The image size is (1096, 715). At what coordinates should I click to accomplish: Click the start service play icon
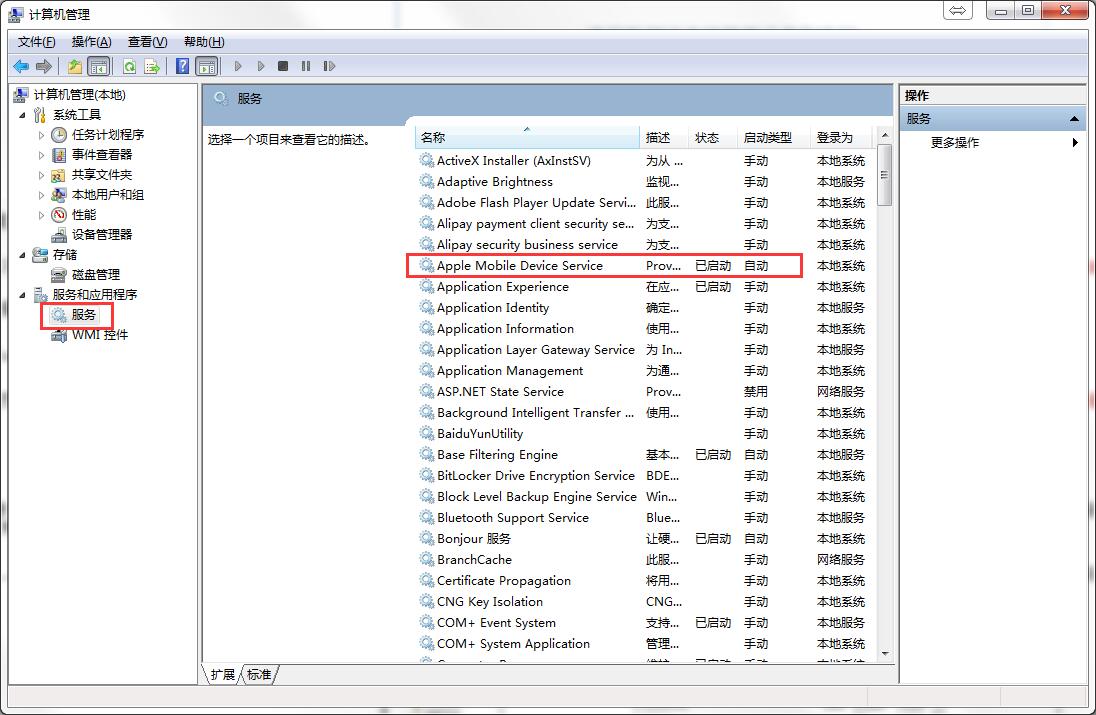pos(238,66)
